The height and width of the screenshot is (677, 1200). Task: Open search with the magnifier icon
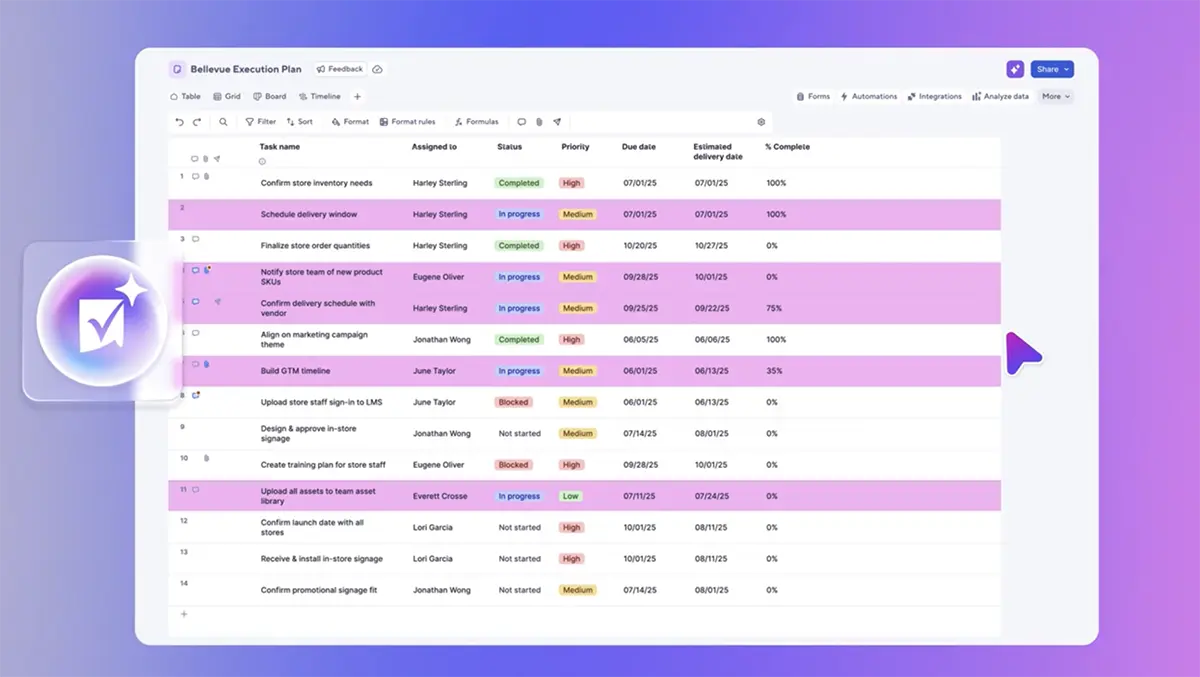click(223, 122)
